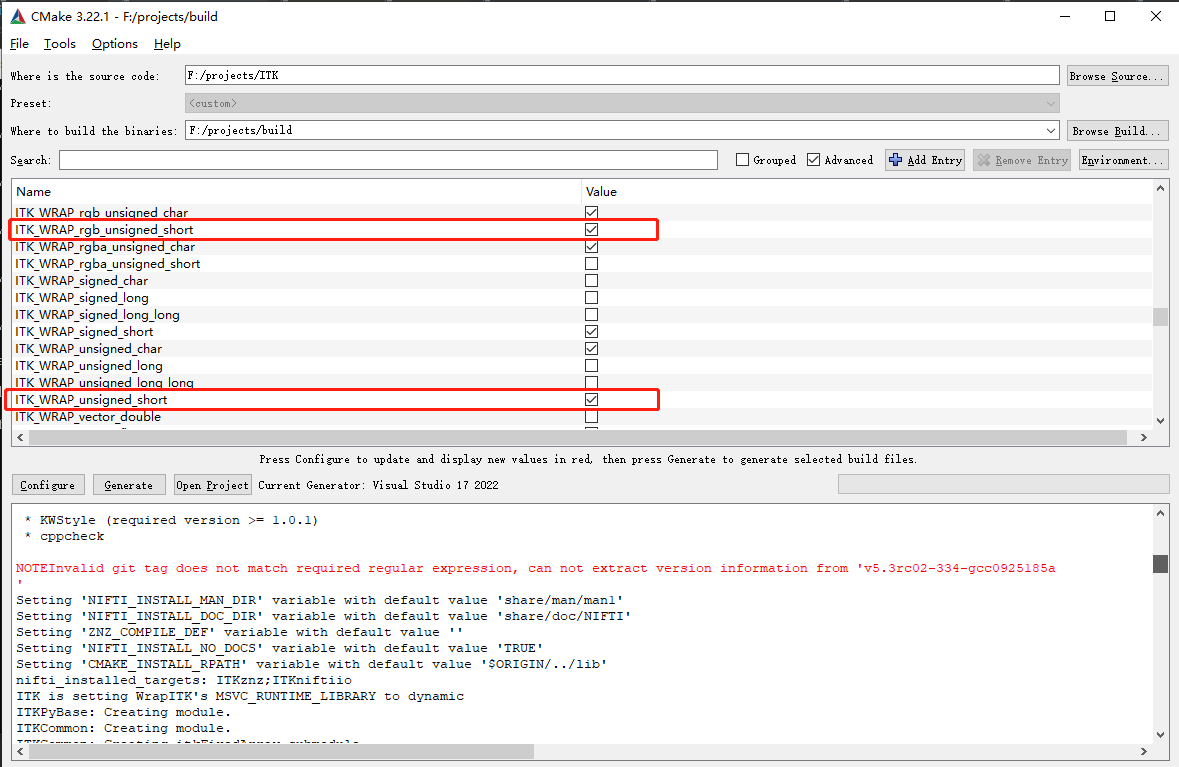Open the build binaries path dropdown arrow
Screen dimensions: 1179x767
(1050, 130)
